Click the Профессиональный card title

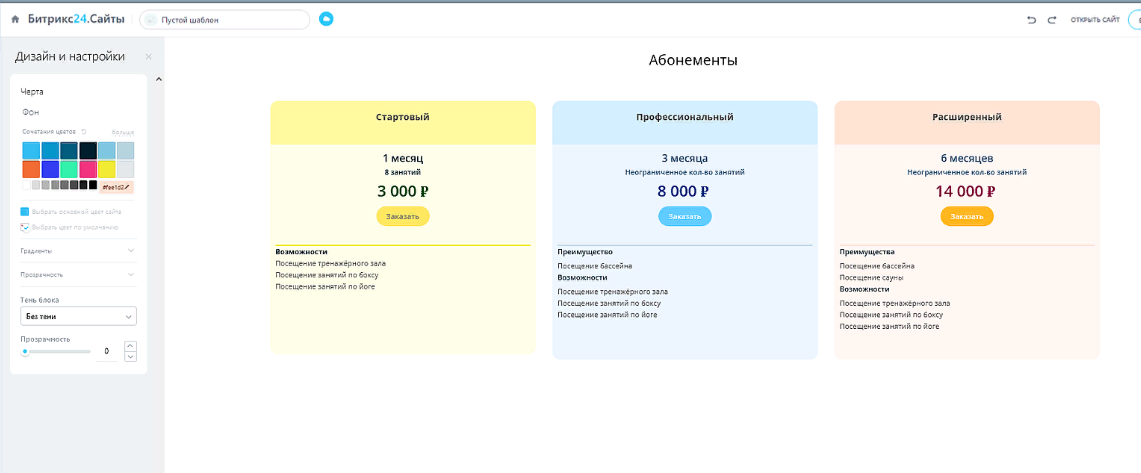pyautogui.click(x=685, y=117)
